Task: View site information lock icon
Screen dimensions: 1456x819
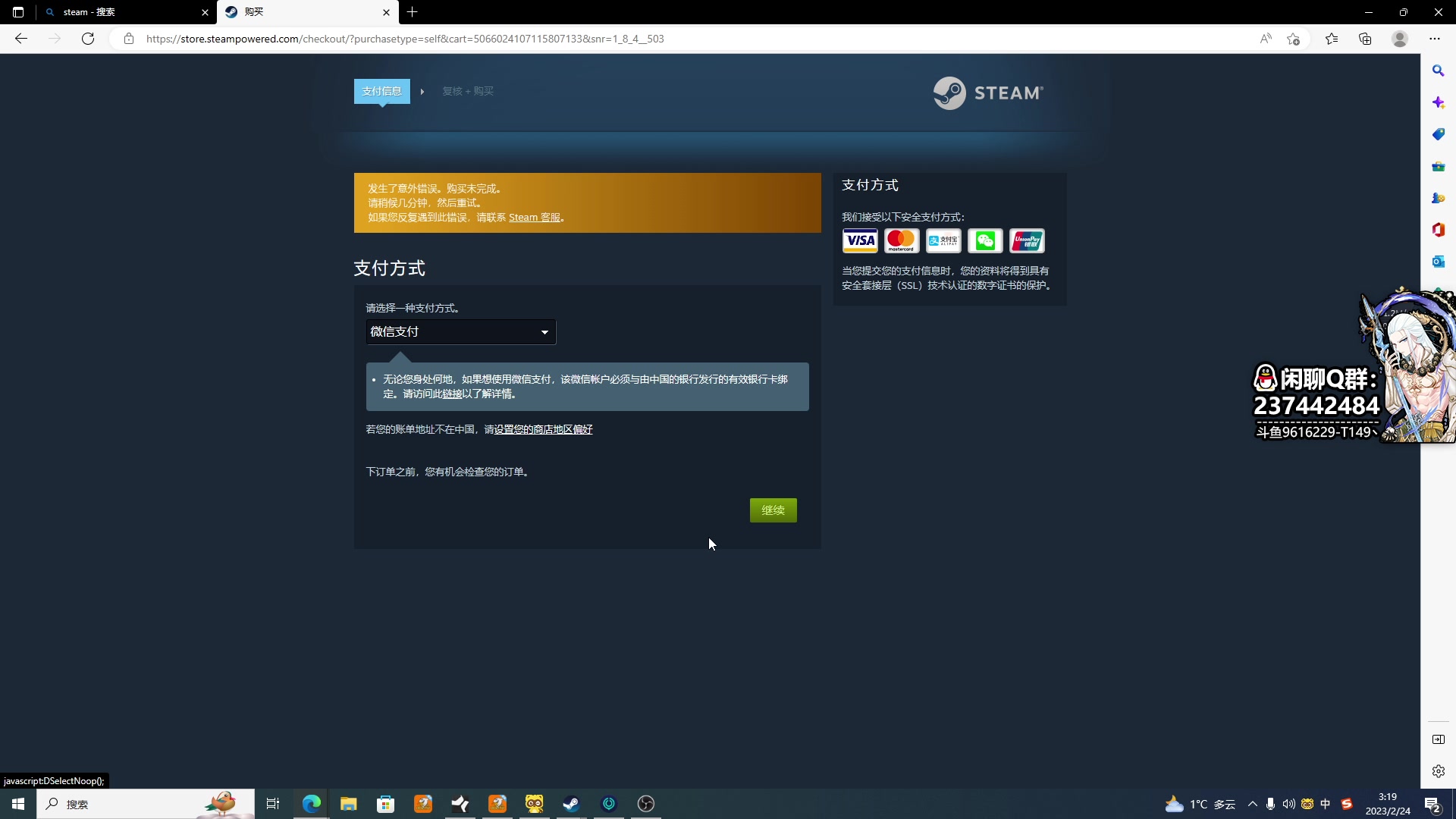Action: (129, 39)
